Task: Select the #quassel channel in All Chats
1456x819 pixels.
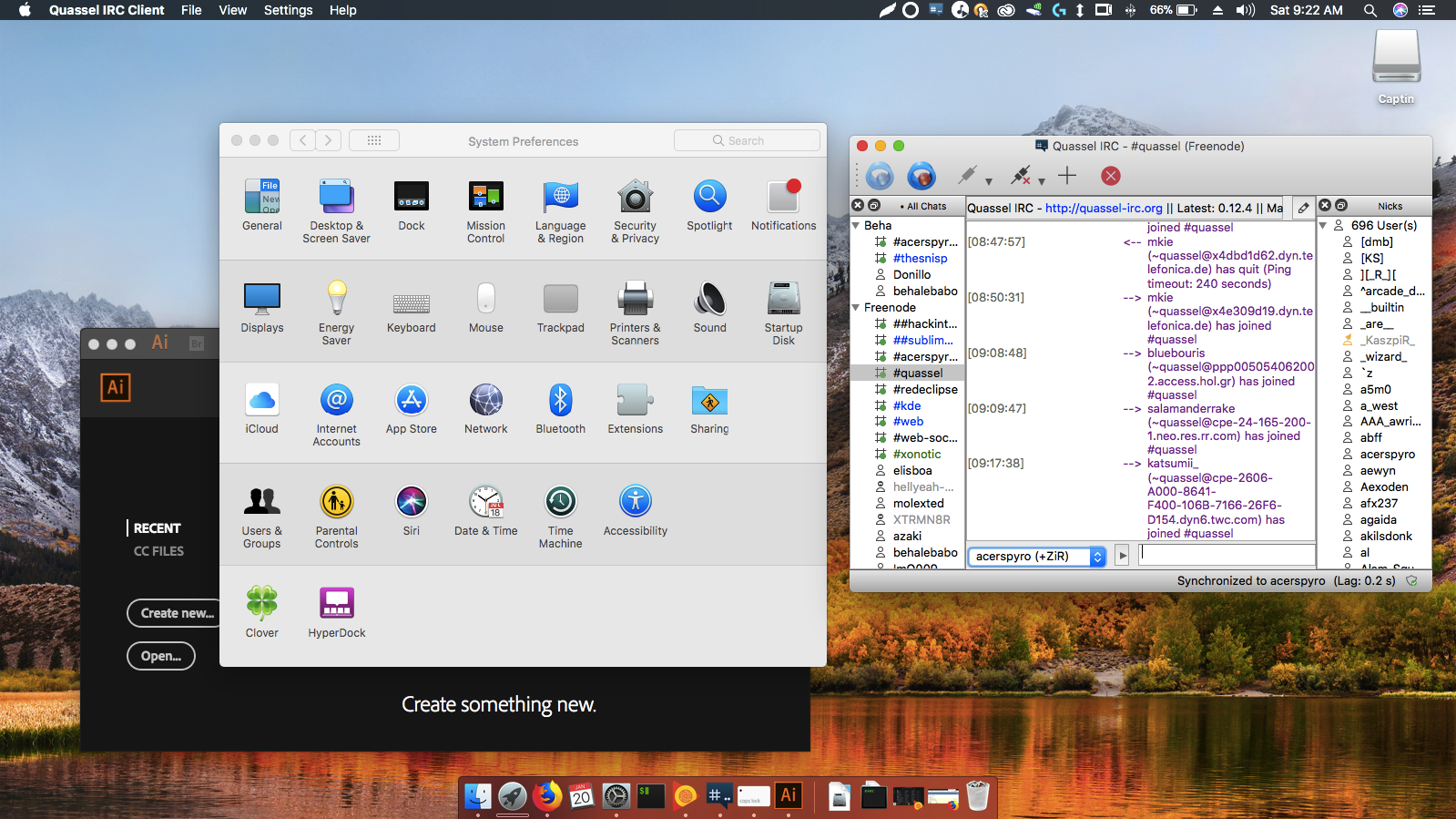Action: tap(907, 373)
